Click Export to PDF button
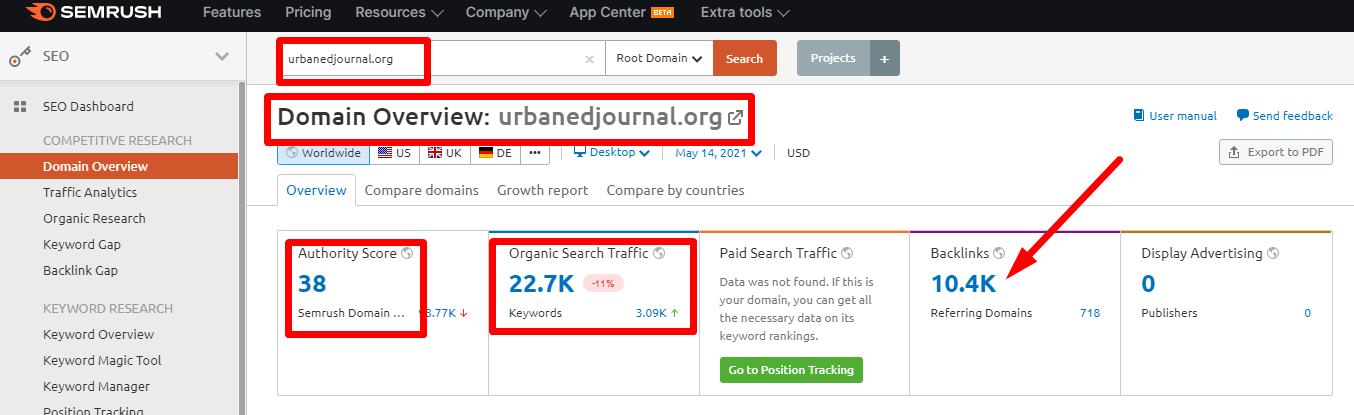The width and height of the screenshot is (1354, 415). pos(1276,152)
